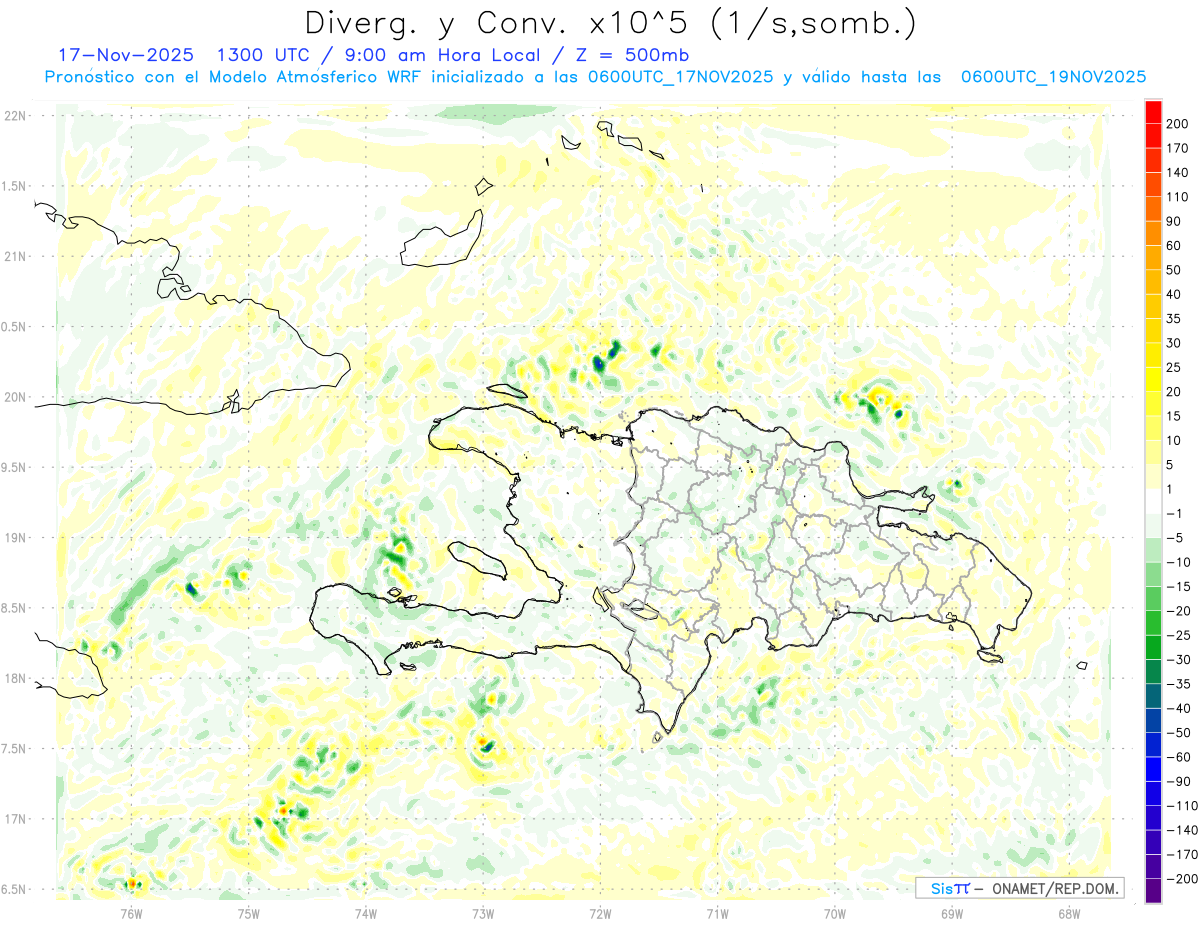The image size is (1200, 927).
Task: Click the color scale value '-35'
Action: (x=1178, y=684)
